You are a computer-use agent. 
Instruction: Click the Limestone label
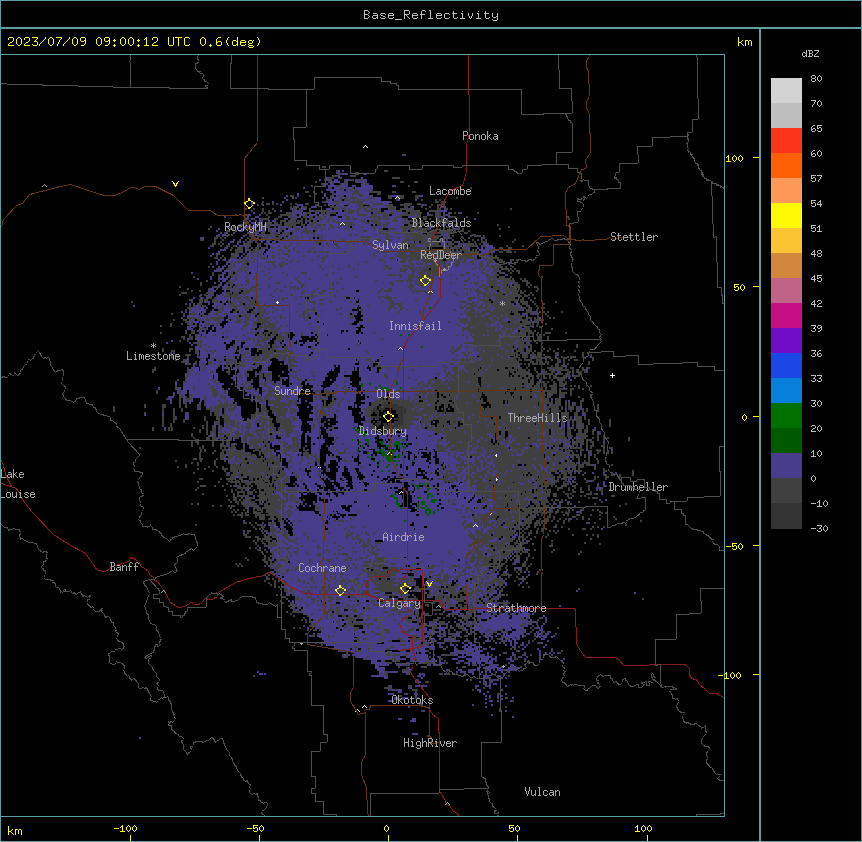153,356
